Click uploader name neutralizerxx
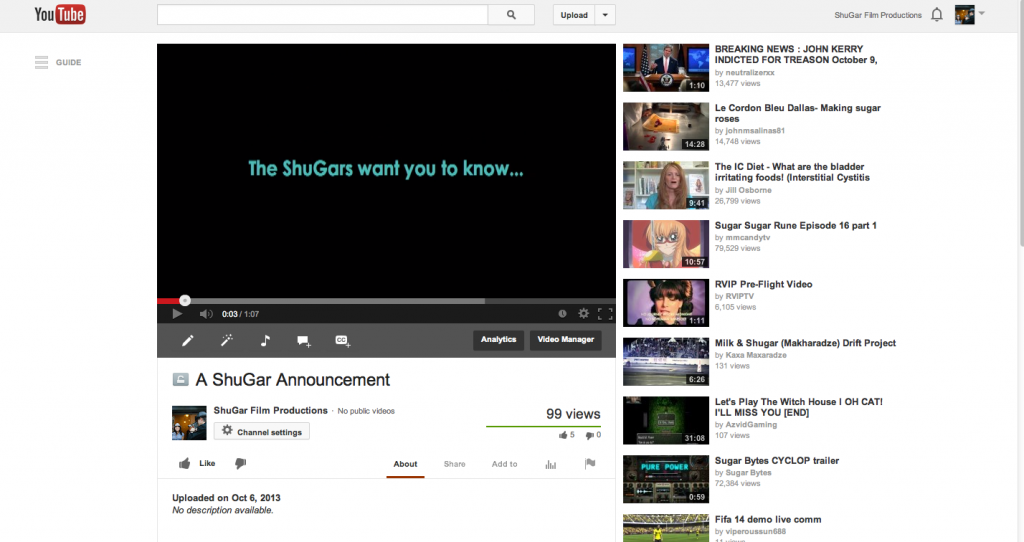 click(x=750, y=72)
